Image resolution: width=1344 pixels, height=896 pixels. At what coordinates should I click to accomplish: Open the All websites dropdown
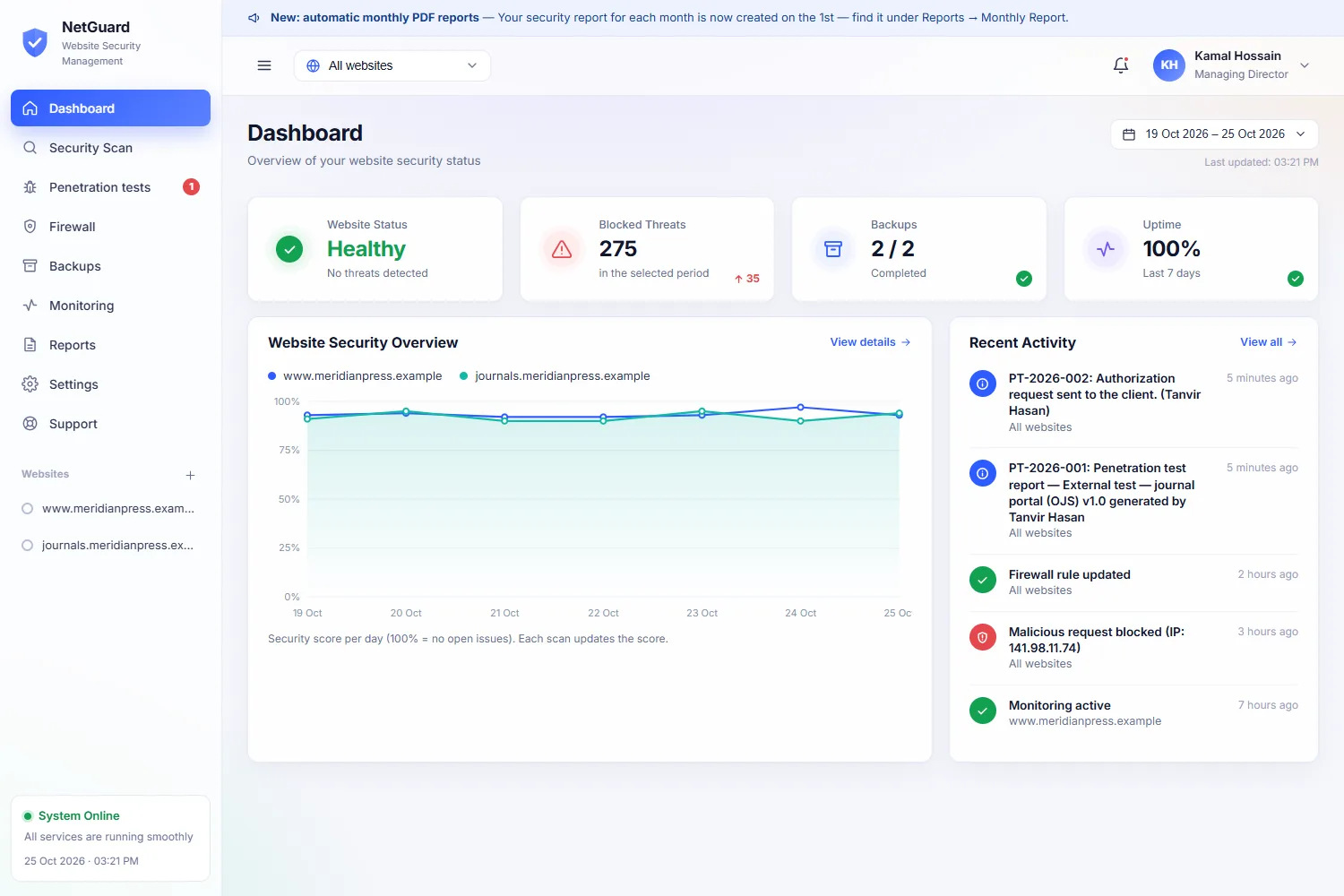point(392,65)
